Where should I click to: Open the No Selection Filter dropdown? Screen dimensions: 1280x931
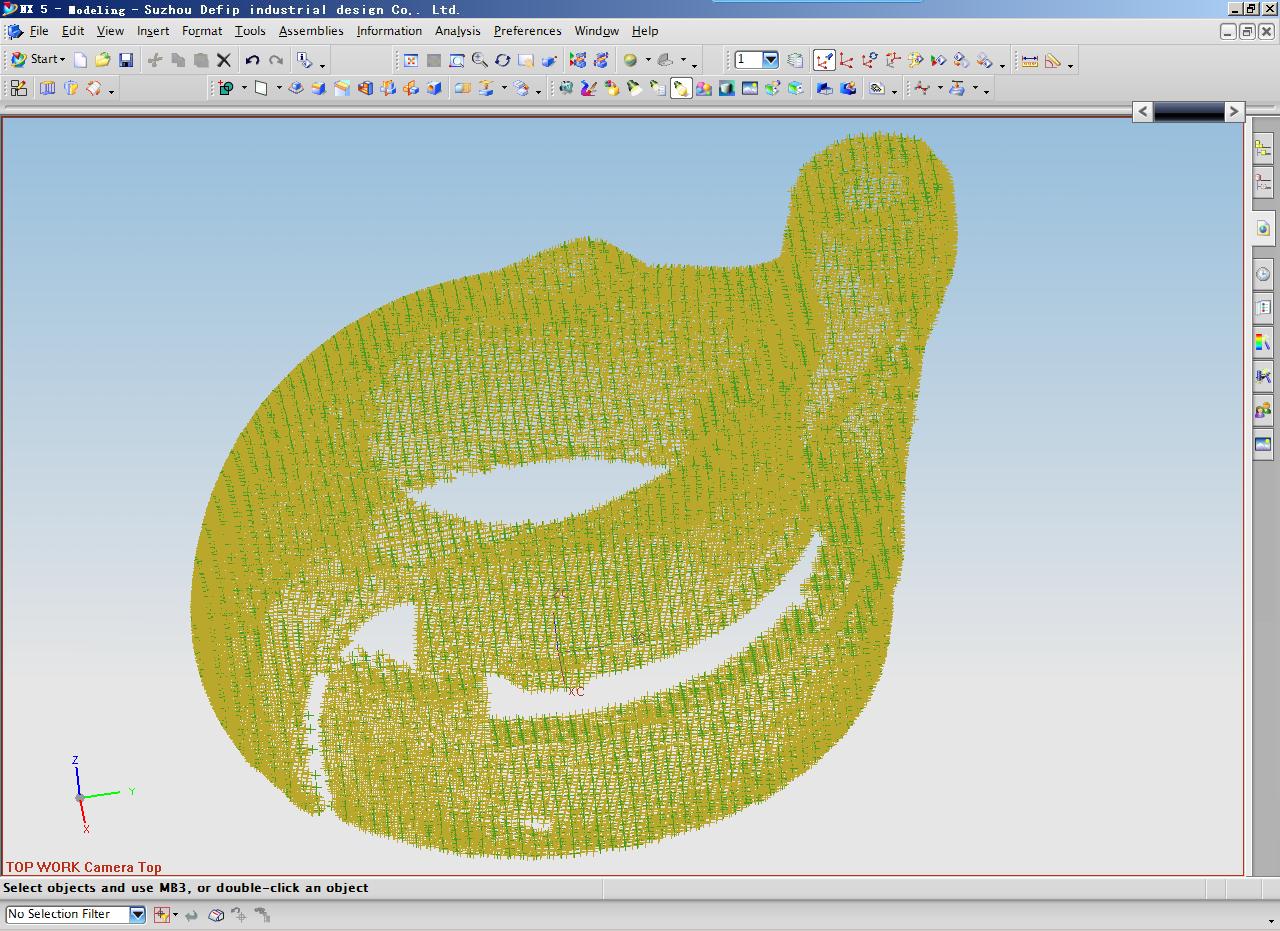click(137, 914)
